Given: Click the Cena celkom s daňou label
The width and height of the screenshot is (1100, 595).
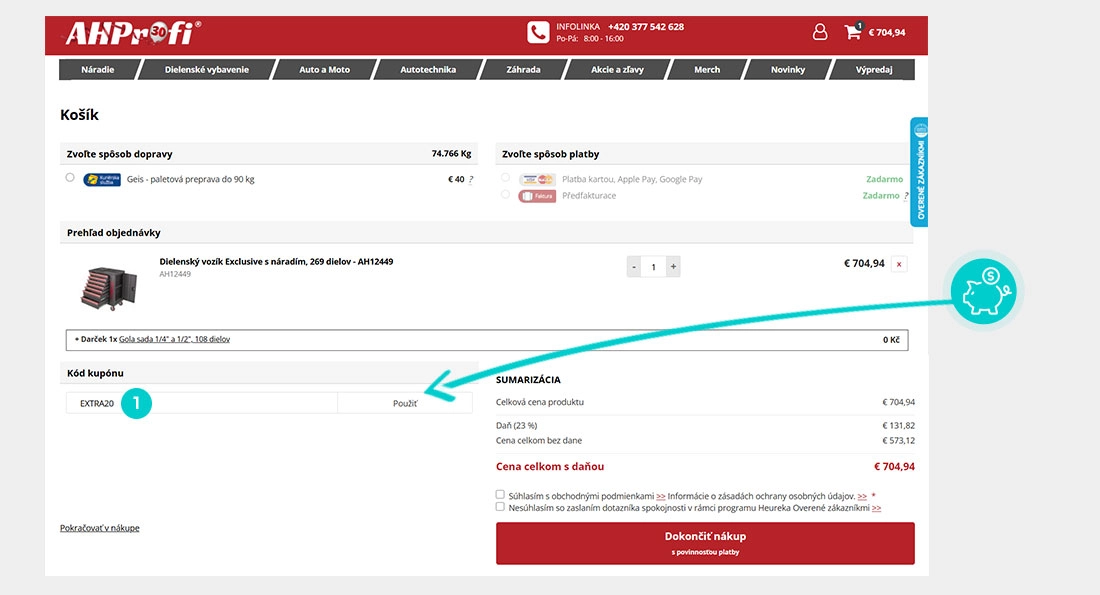Looking at the screenshot, I should [550, 467].
